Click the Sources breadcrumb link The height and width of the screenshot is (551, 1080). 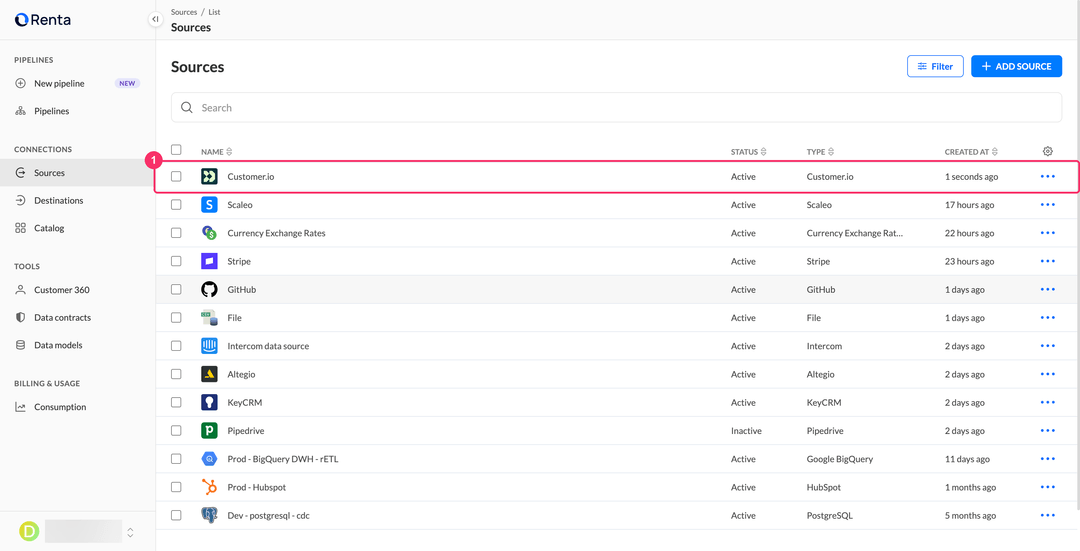coord(184,12)
